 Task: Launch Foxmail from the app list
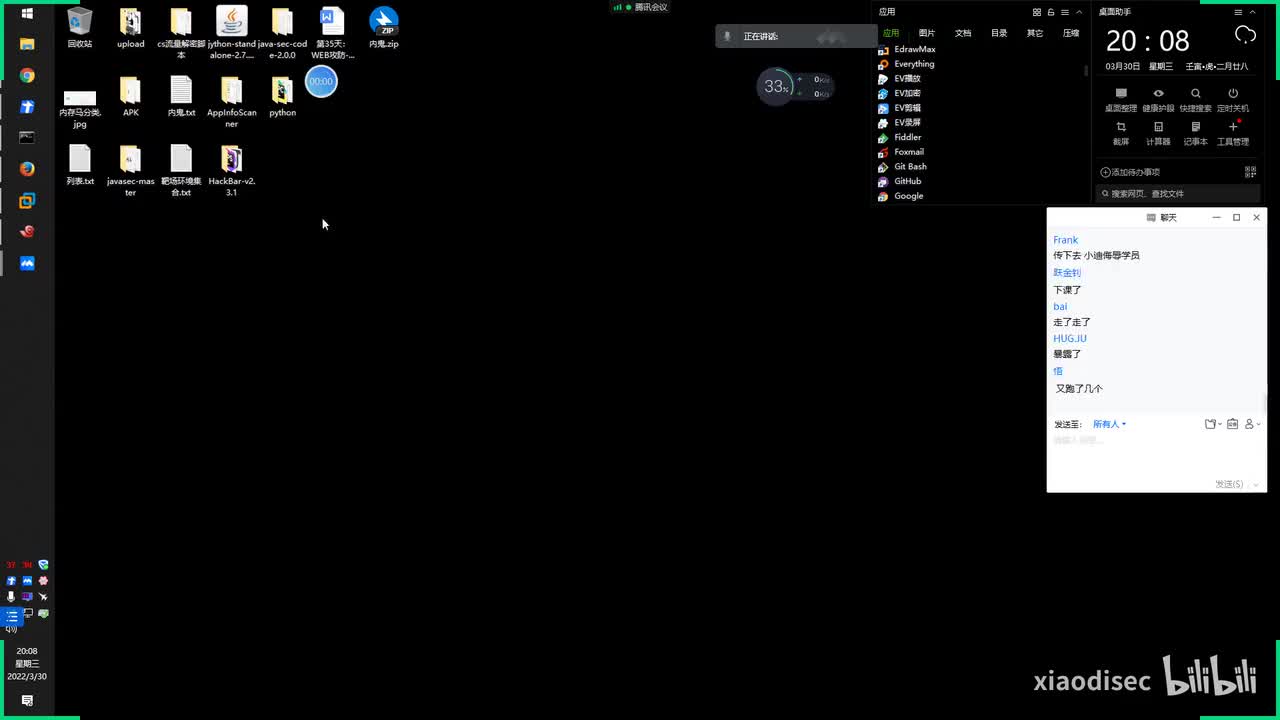(x=900, y=152)
